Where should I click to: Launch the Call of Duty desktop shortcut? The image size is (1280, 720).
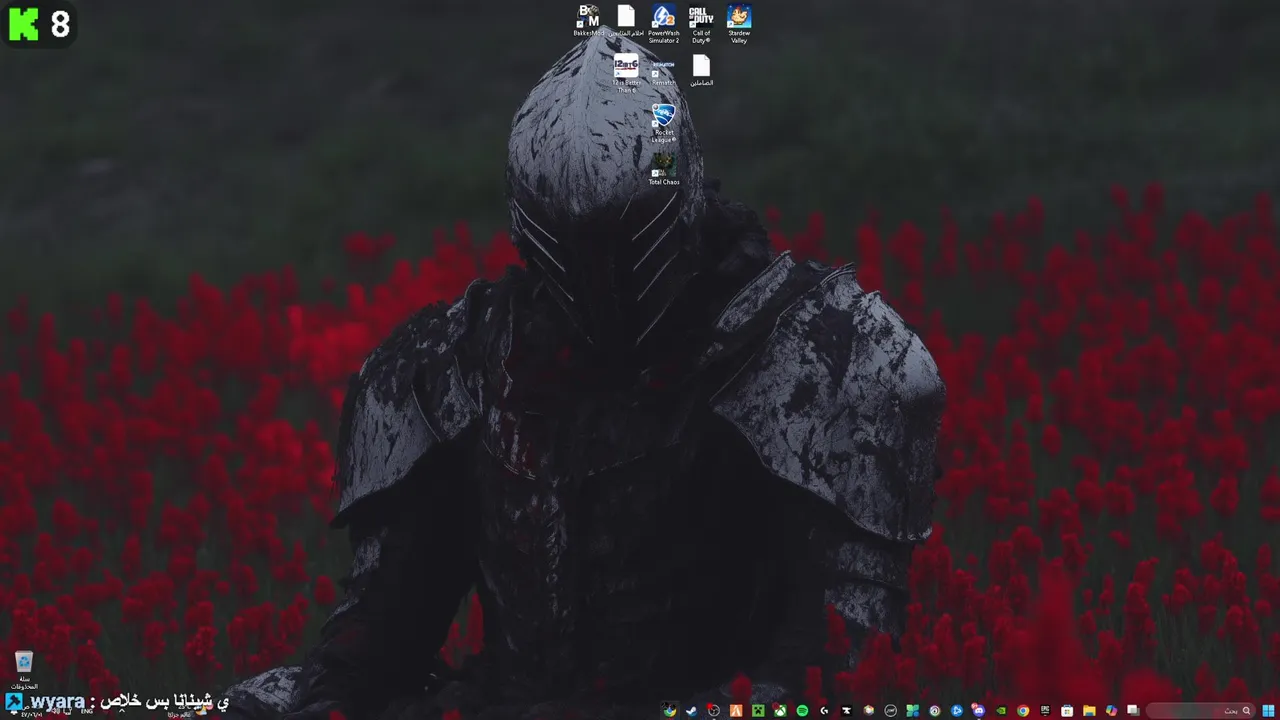click(x=701, y=24)
